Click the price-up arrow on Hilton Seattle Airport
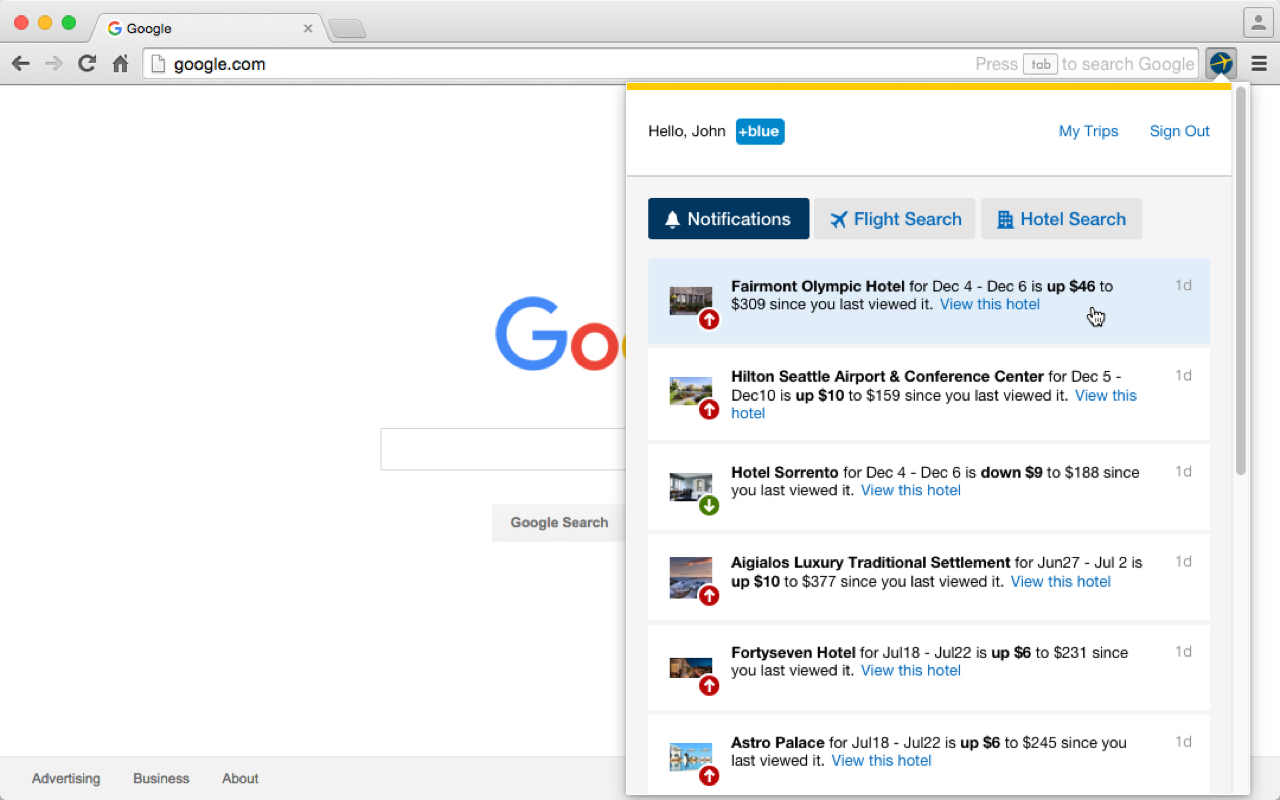1280x800 pixels. [709, 409]
